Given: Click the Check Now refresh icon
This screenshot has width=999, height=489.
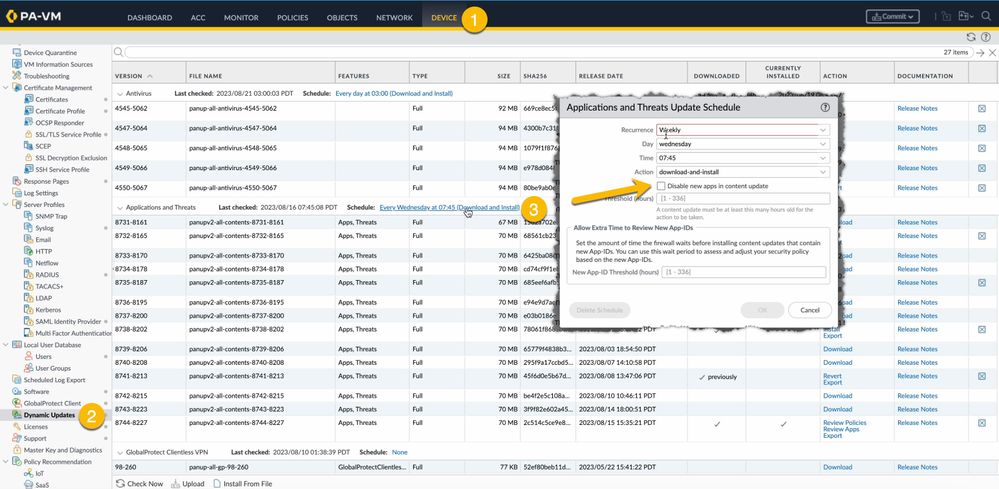Looking at the screenshot, I should (x=120, y=483).
